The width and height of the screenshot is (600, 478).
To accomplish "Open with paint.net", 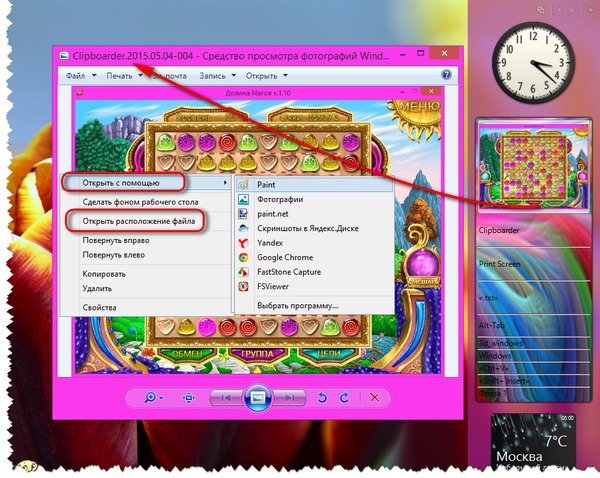I will click(315, 214).
